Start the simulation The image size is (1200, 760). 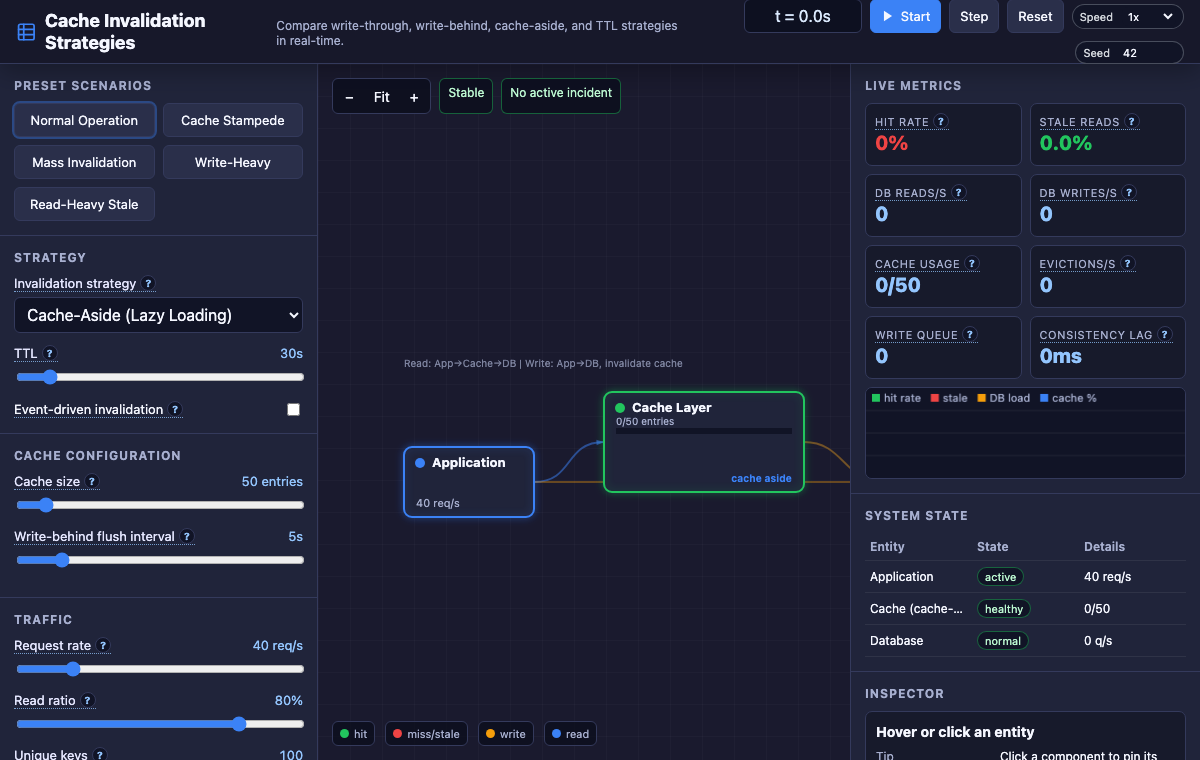[905, 17]
